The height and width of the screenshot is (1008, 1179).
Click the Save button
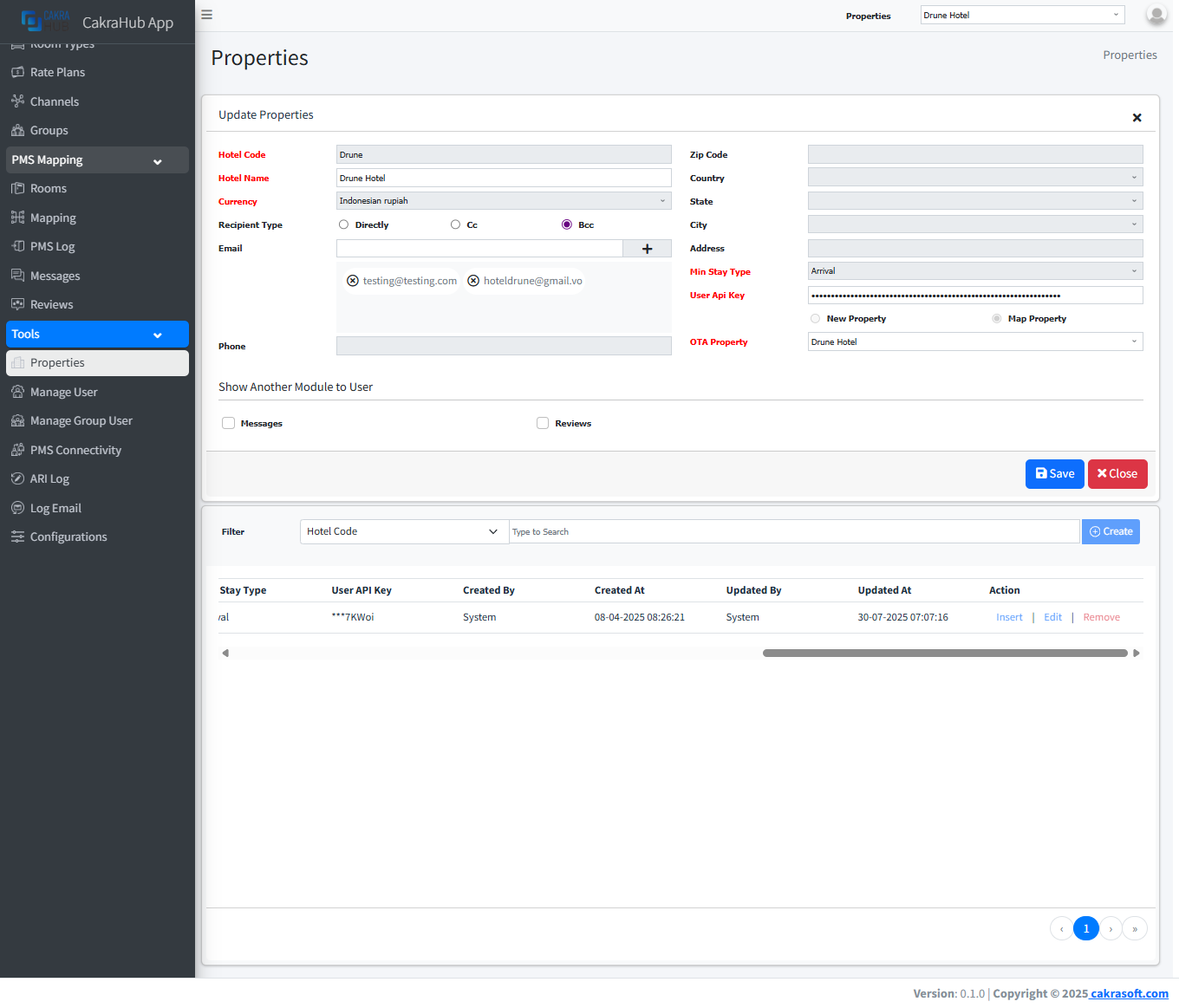[x=1054, y=474]
